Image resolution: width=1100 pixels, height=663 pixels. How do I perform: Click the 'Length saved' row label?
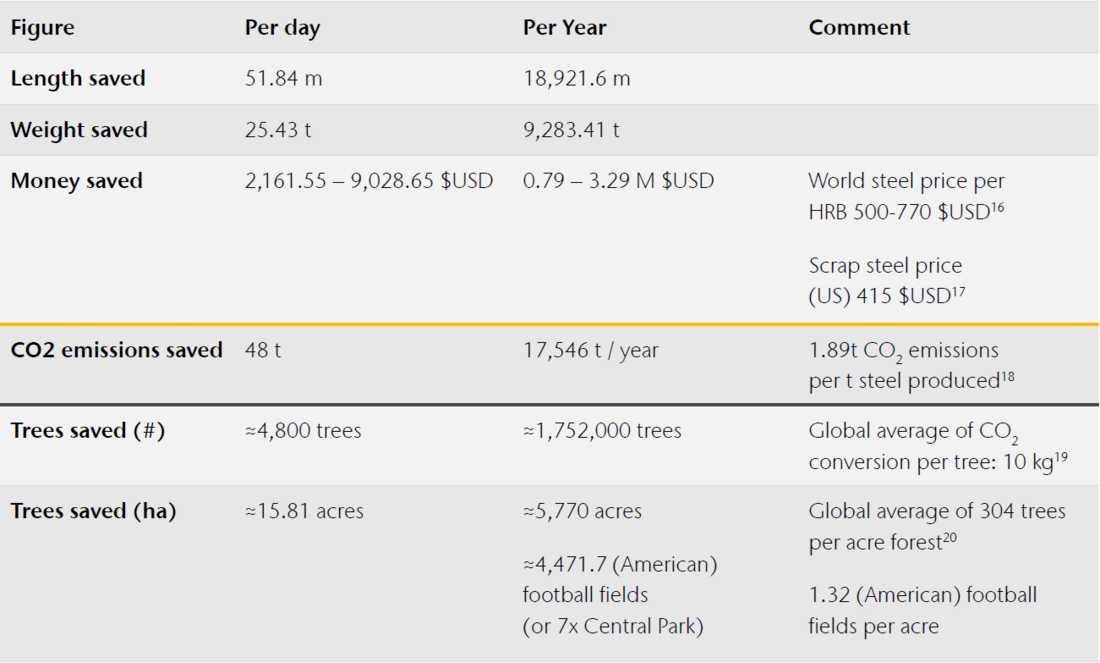pyautogui.click(x=78, y=79)
